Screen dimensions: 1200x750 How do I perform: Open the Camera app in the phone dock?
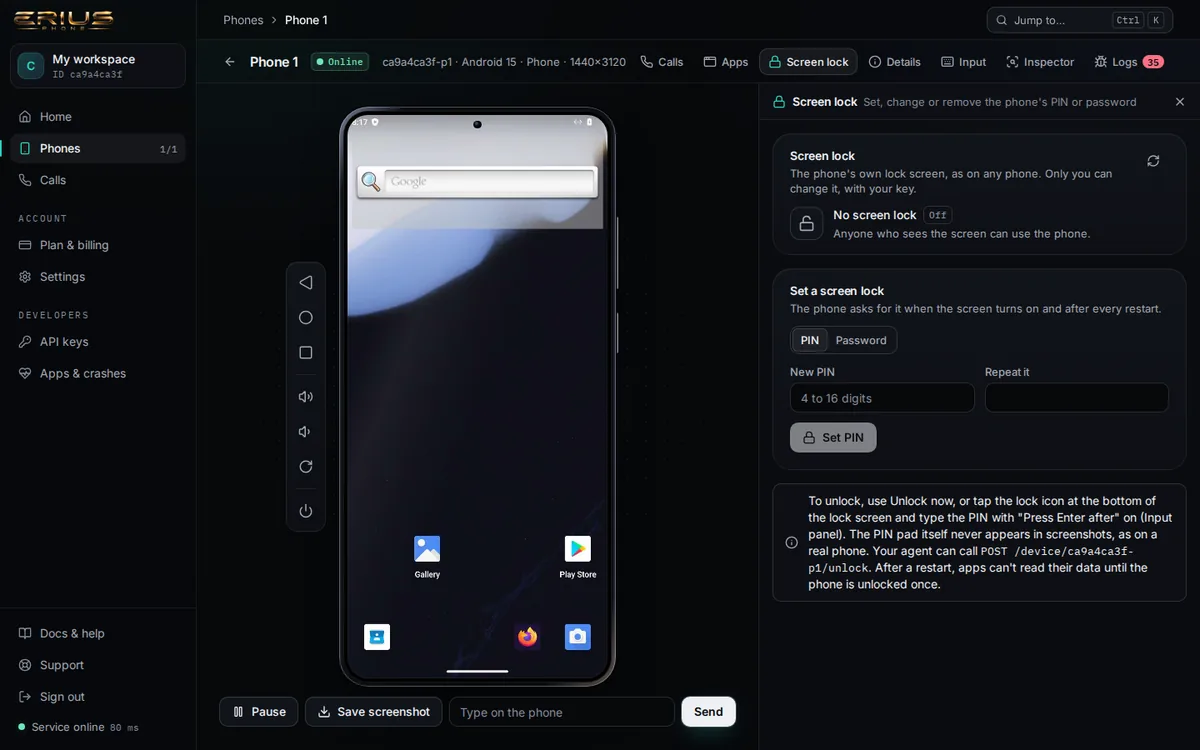(x=578, y=637)
